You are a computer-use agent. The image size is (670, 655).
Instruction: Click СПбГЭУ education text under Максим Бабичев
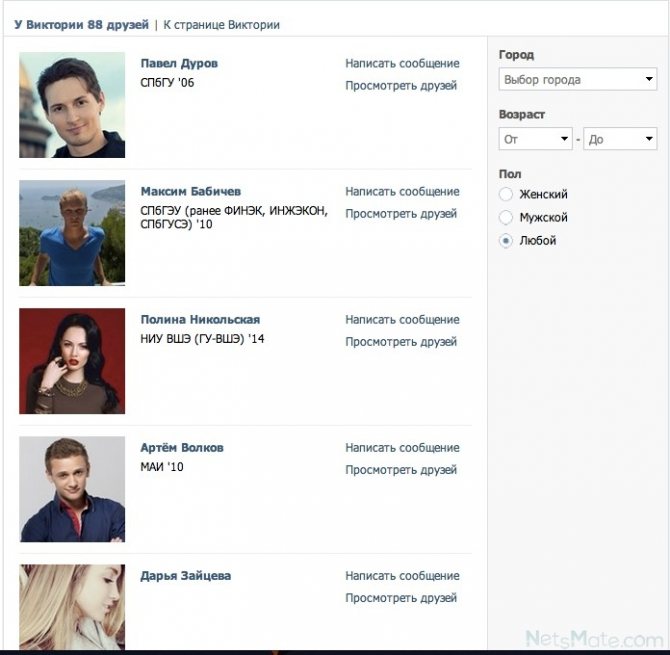(x=234, y=217)
